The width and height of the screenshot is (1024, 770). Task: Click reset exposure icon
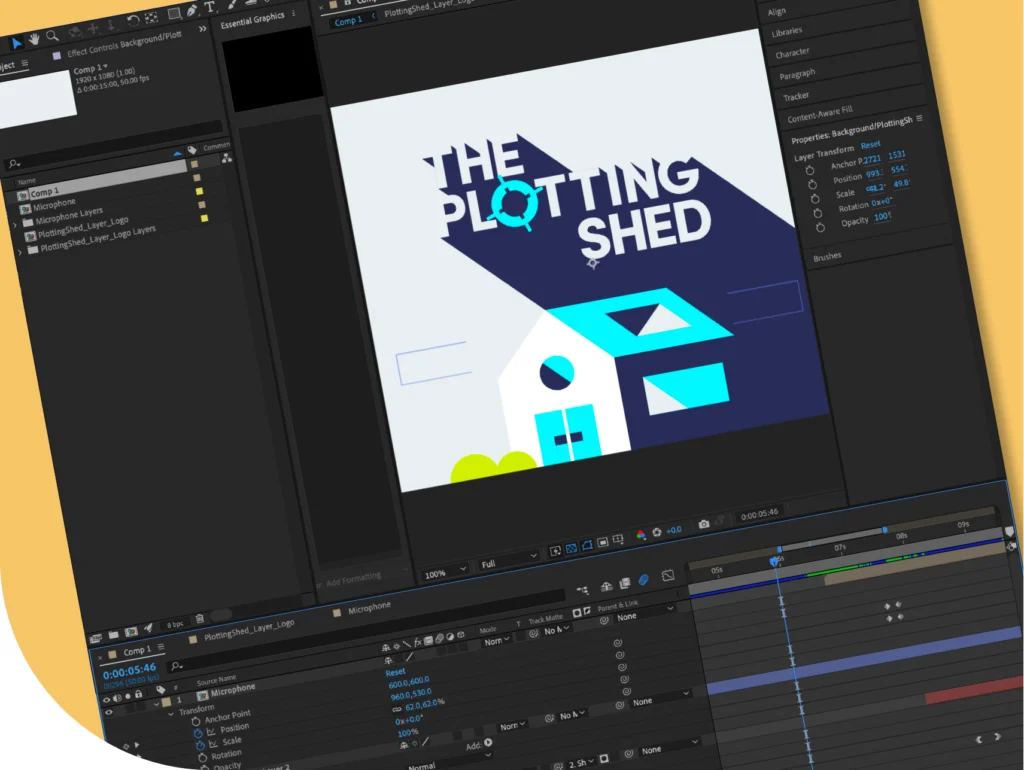657,532
